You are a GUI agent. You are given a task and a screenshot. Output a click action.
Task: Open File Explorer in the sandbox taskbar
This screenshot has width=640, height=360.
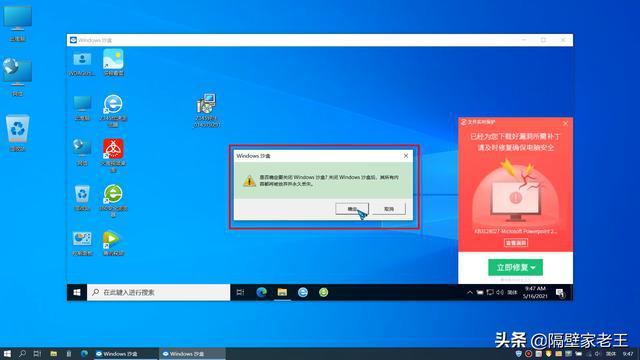click(x=282, y=292)
